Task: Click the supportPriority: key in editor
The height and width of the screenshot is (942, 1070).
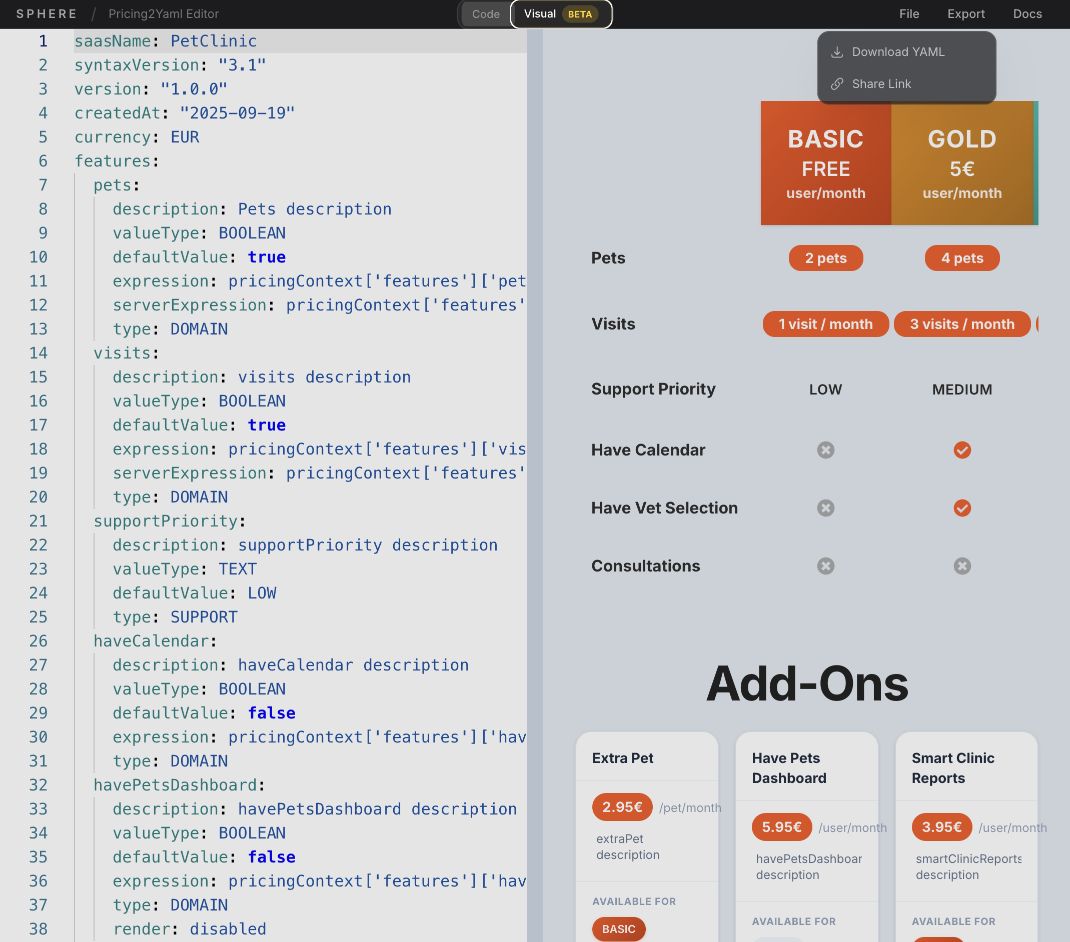Action: click(169, 521)
